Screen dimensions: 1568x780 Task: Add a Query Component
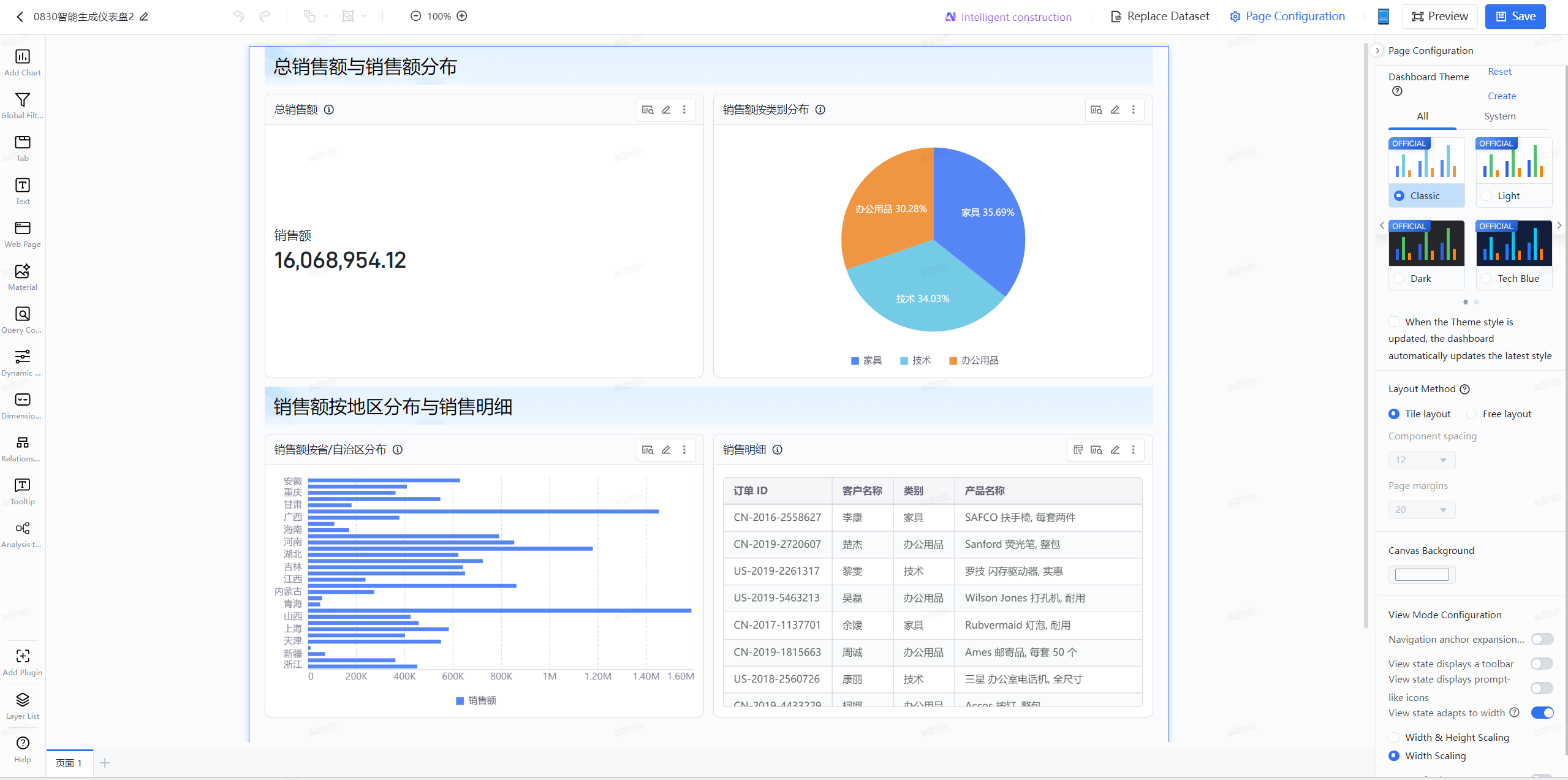tap(23, 320)
